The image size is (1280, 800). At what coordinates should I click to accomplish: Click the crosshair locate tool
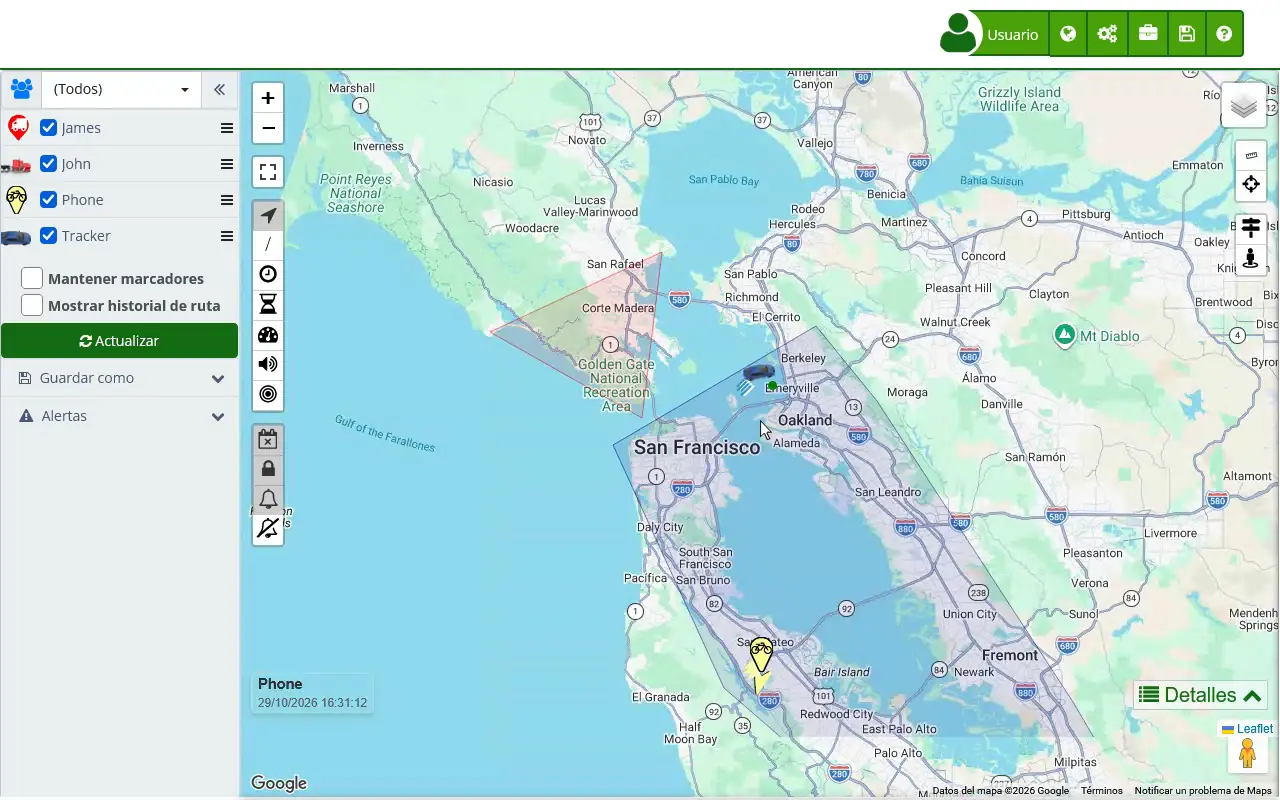[x=1251, y=185]
